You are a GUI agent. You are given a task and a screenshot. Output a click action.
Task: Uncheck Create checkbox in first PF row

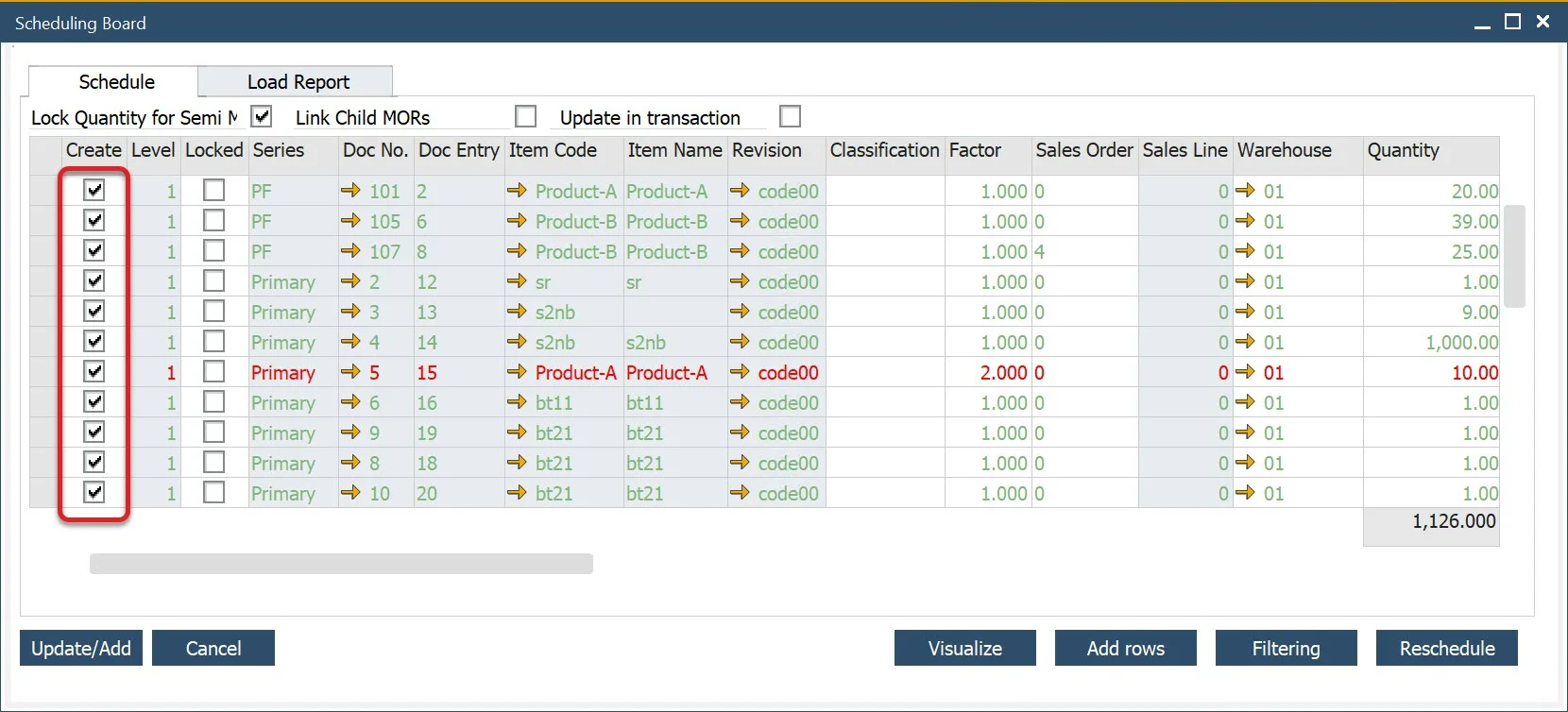pos(94,191)
